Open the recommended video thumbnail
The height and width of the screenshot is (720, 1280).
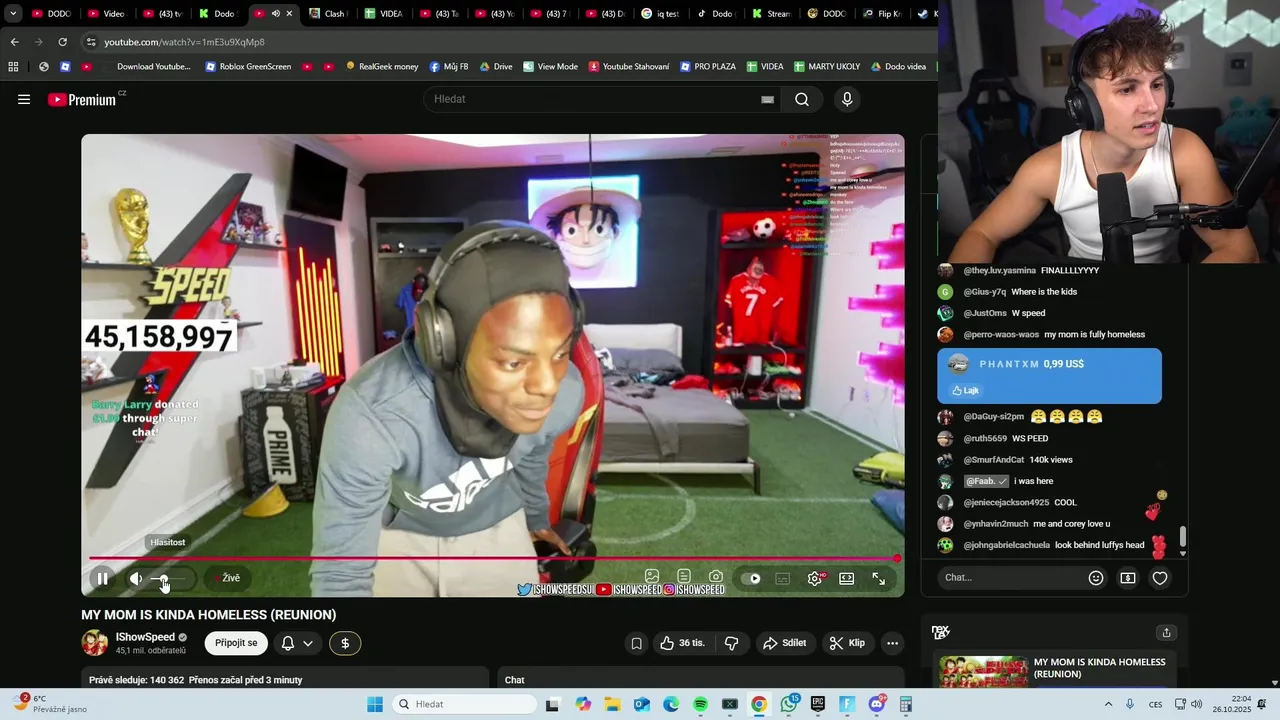(983, 671)
